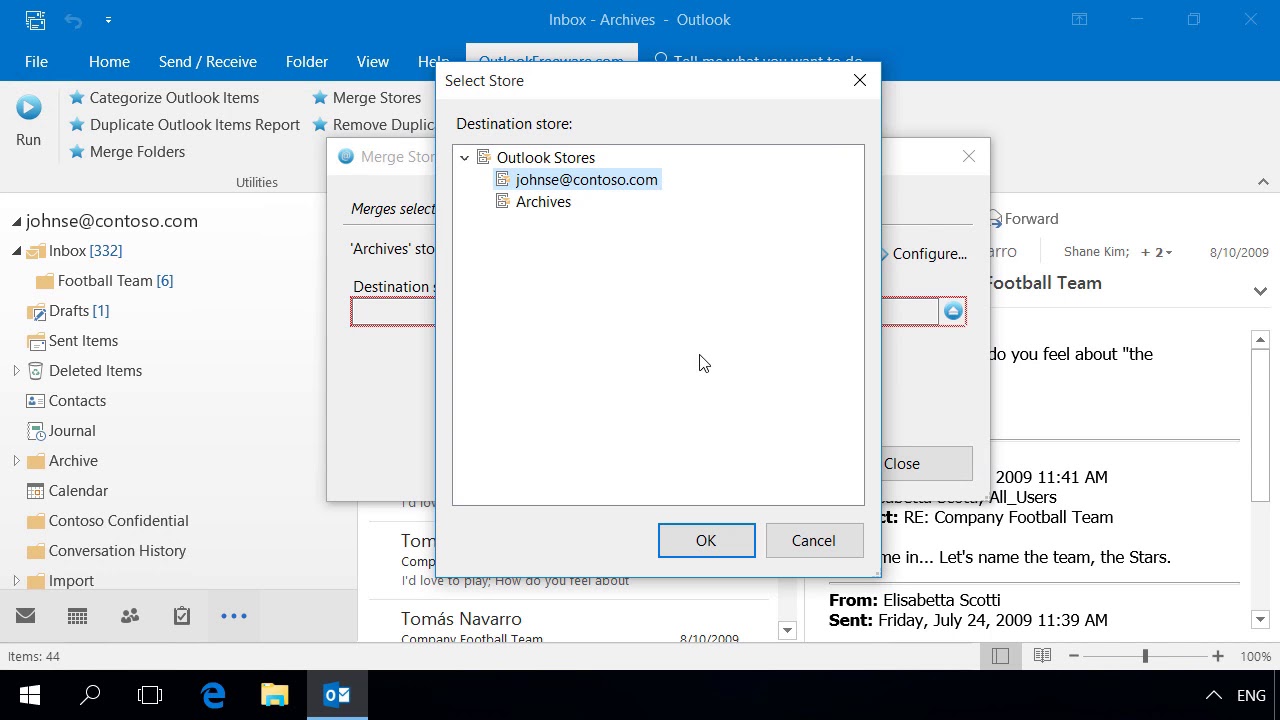Viewport: 1280px width, 720px height.
Task: Expand the Import folder
Action: (x=17, y=581)
